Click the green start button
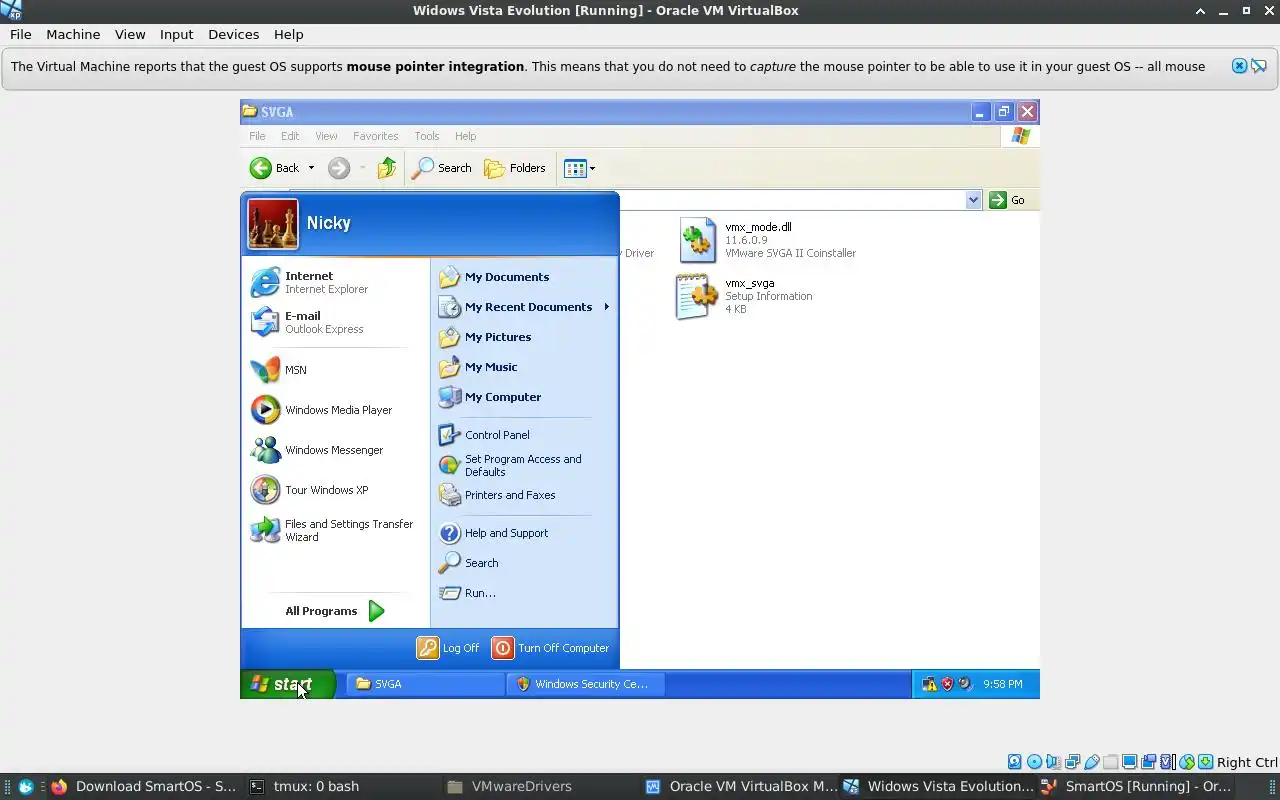 pos(287,684)
